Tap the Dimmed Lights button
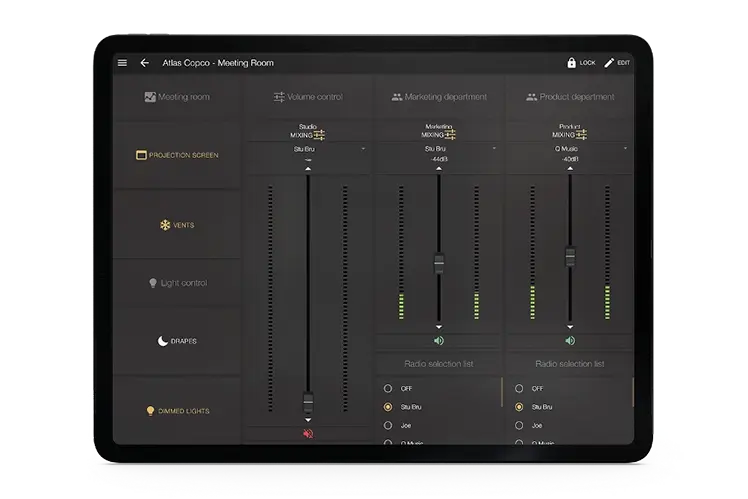The width and height of the screenshot is (748, 499). tap(177, 411)
